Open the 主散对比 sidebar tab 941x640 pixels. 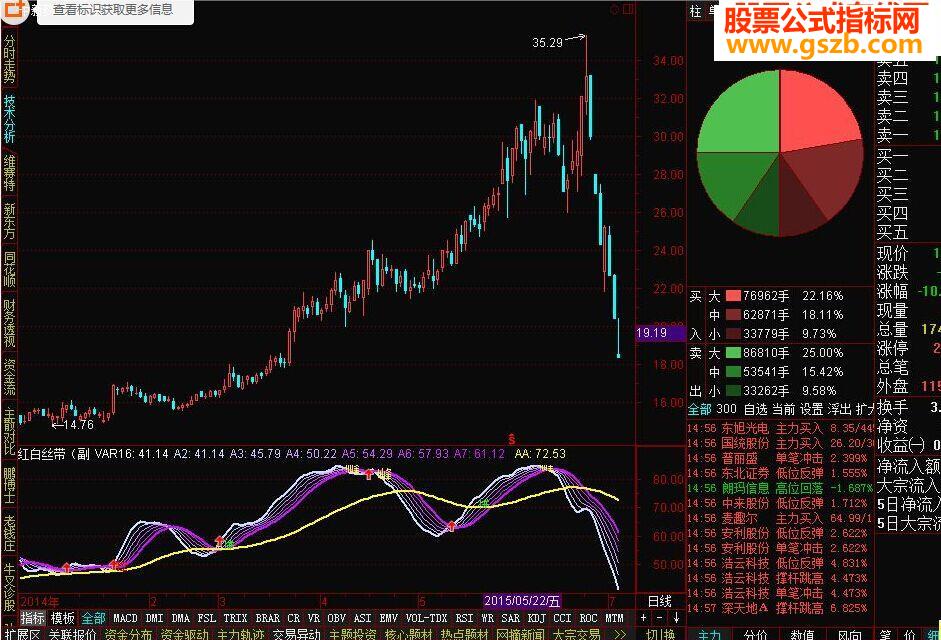(x=9, y=432)
